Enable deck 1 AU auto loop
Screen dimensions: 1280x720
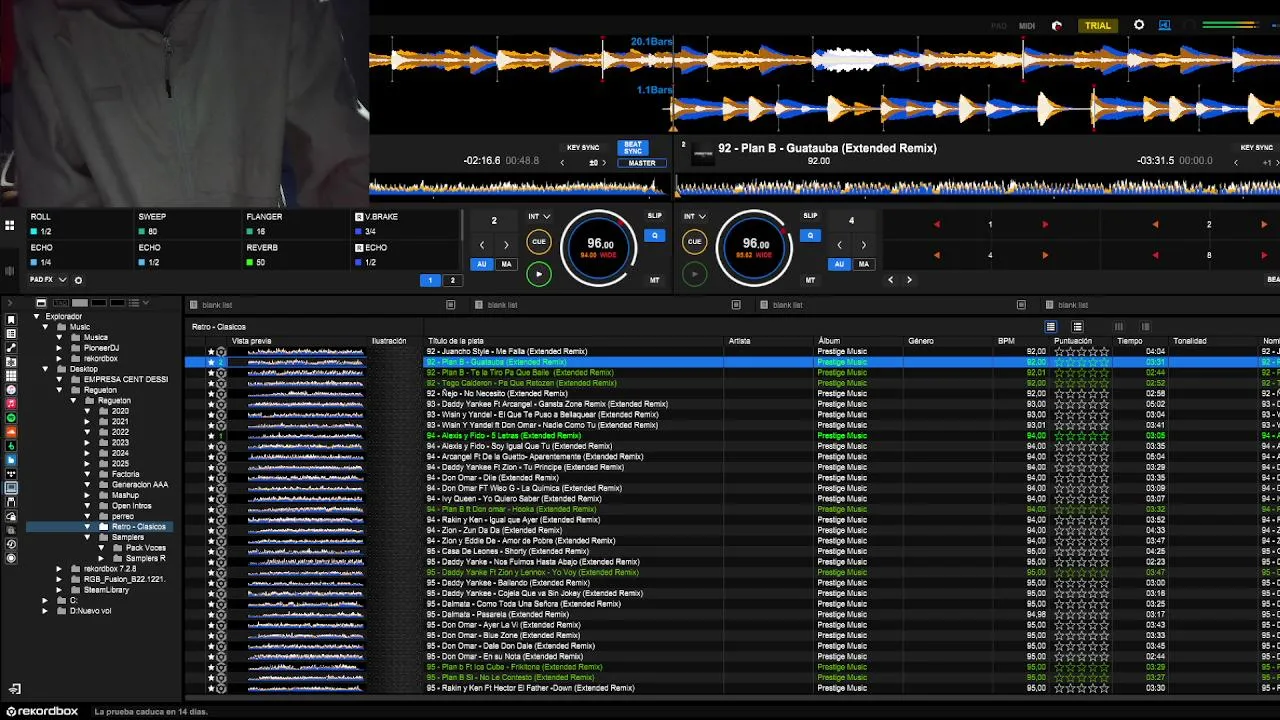482,264
